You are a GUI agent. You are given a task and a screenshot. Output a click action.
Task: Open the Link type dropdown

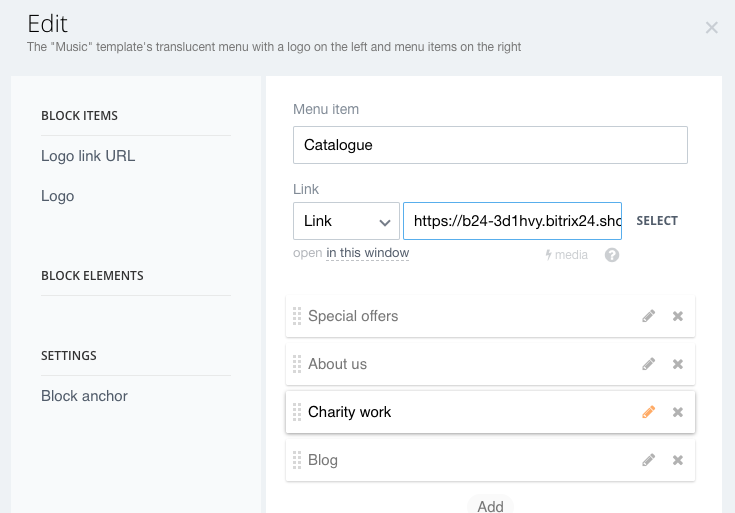pos(346,221)
